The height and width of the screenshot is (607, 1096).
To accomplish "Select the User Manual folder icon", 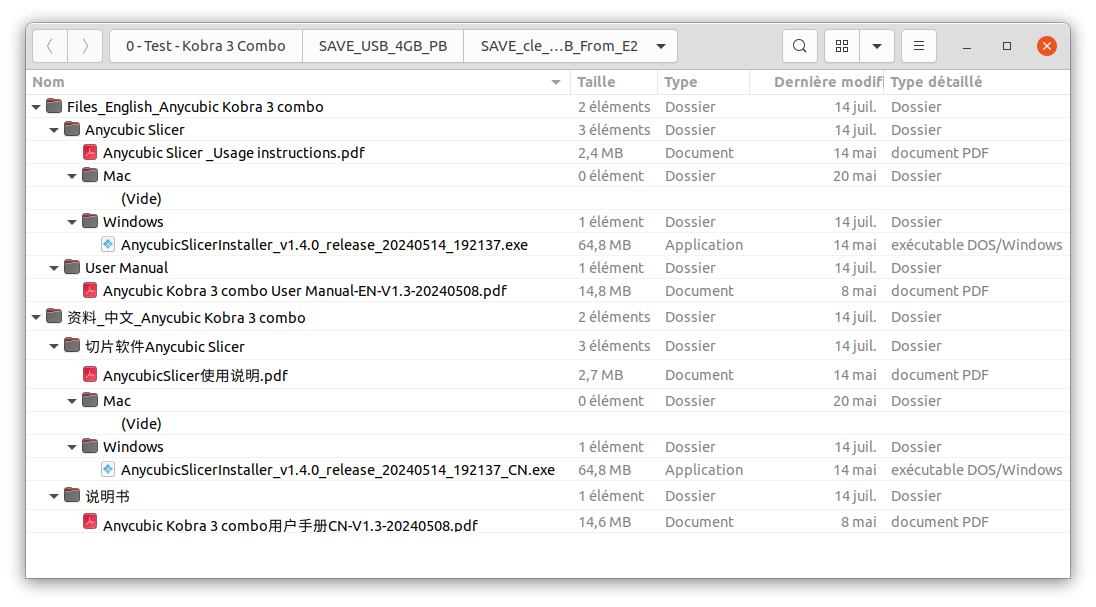I will [x=72, y=266].
